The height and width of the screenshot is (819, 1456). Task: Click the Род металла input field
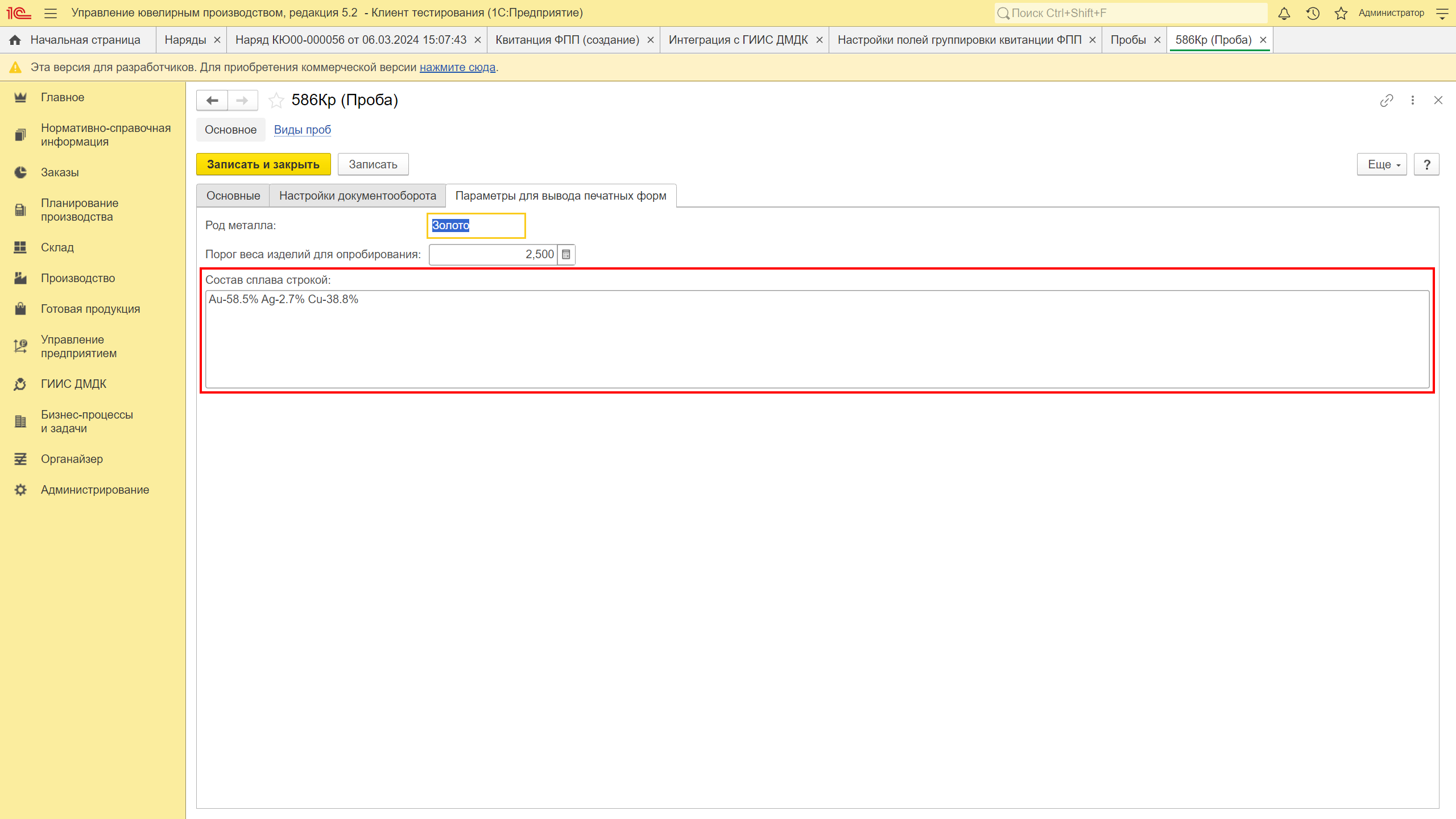point(476,225)
